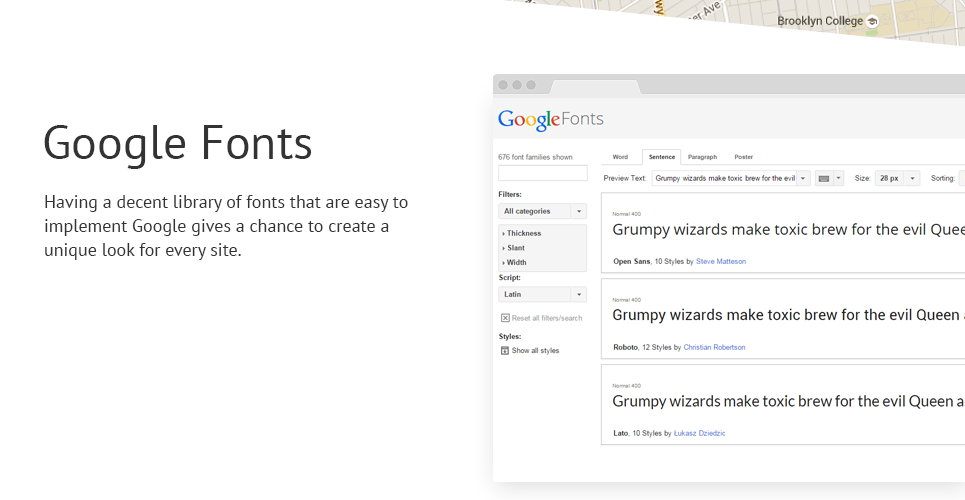Viewport: 965px width, 500px height.
Task: Click the Google Fonts page heading
Action: (x=178, y=143)
